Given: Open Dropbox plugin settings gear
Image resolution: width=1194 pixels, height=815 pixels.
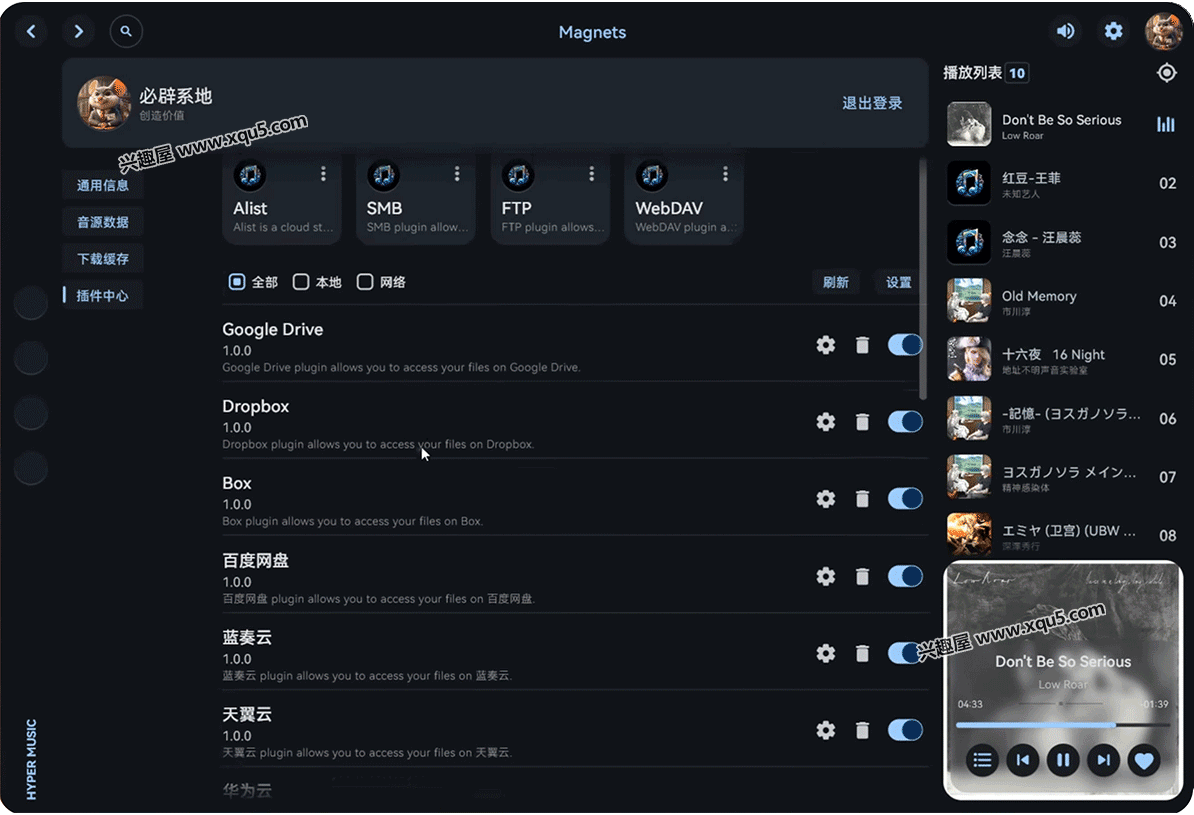Looking at the screenshot, I should click(825, 422).
